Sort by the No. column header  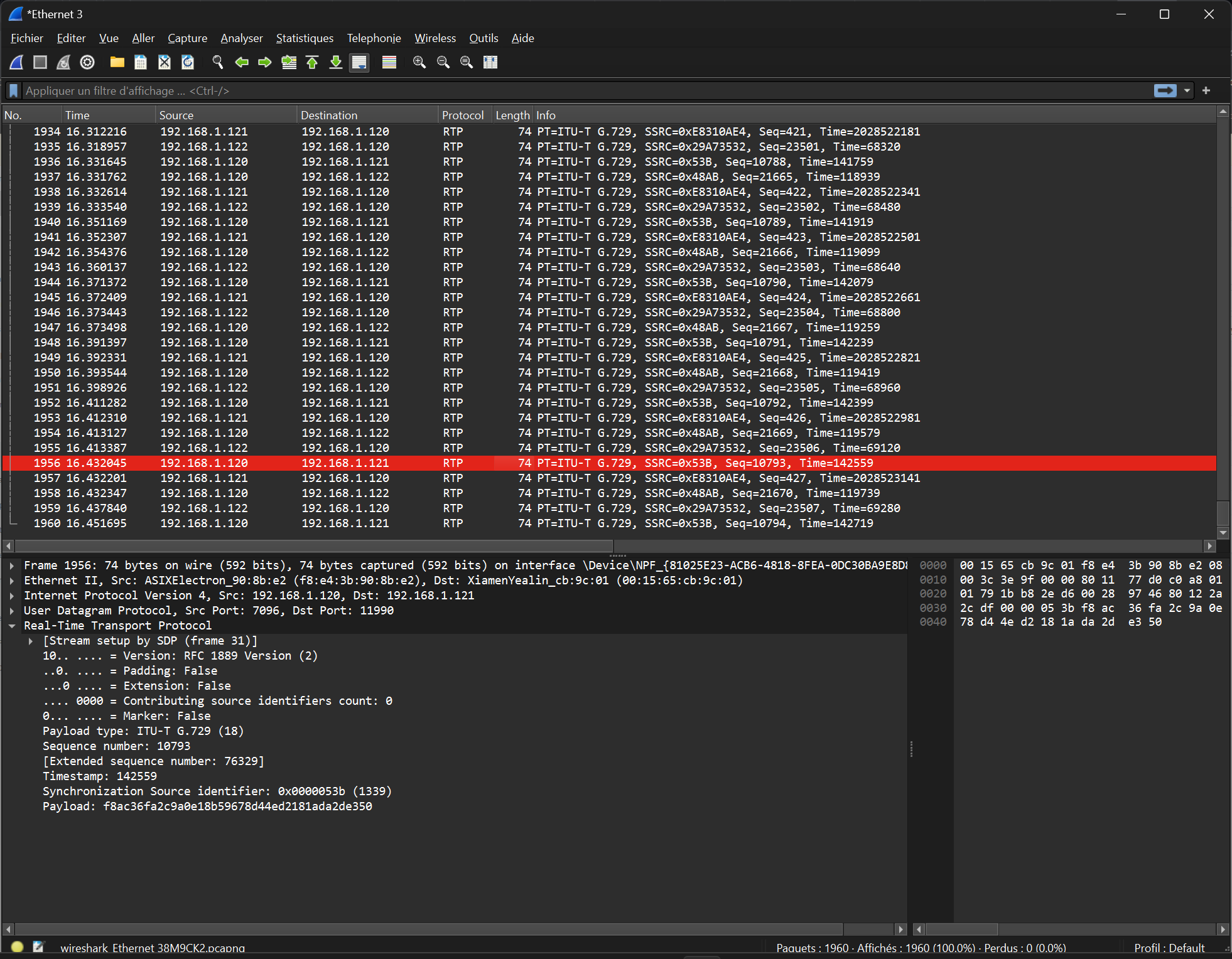click(x=31, y=115)
